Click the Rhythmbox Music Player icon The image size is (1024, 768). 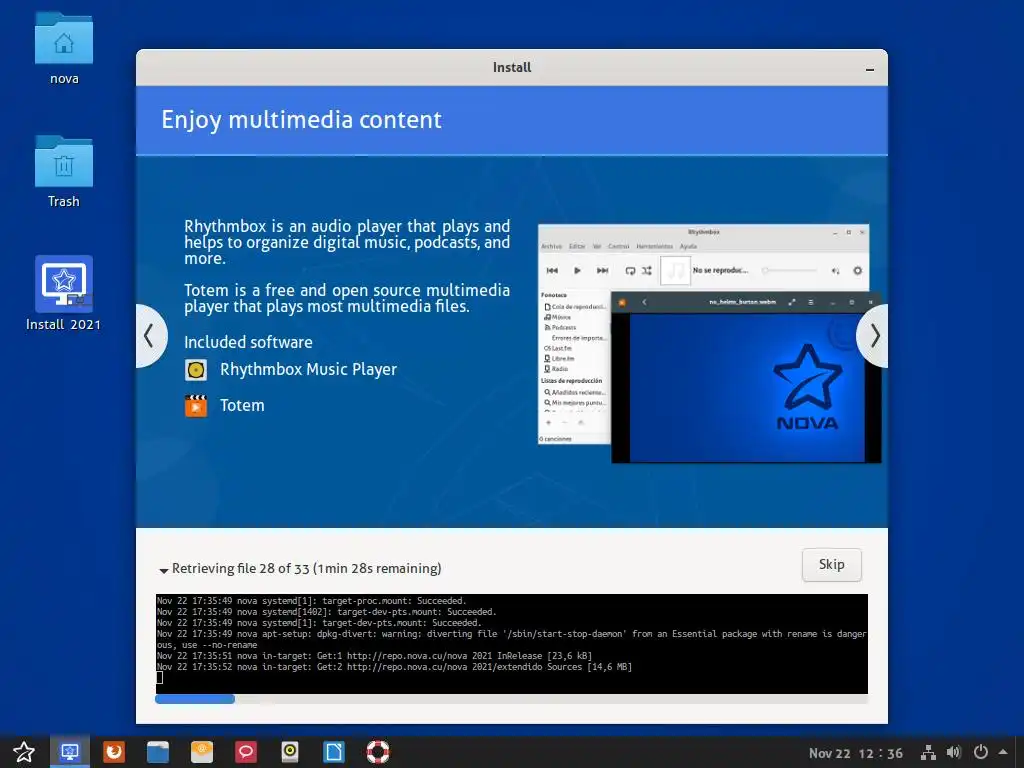tap(195, 370)
